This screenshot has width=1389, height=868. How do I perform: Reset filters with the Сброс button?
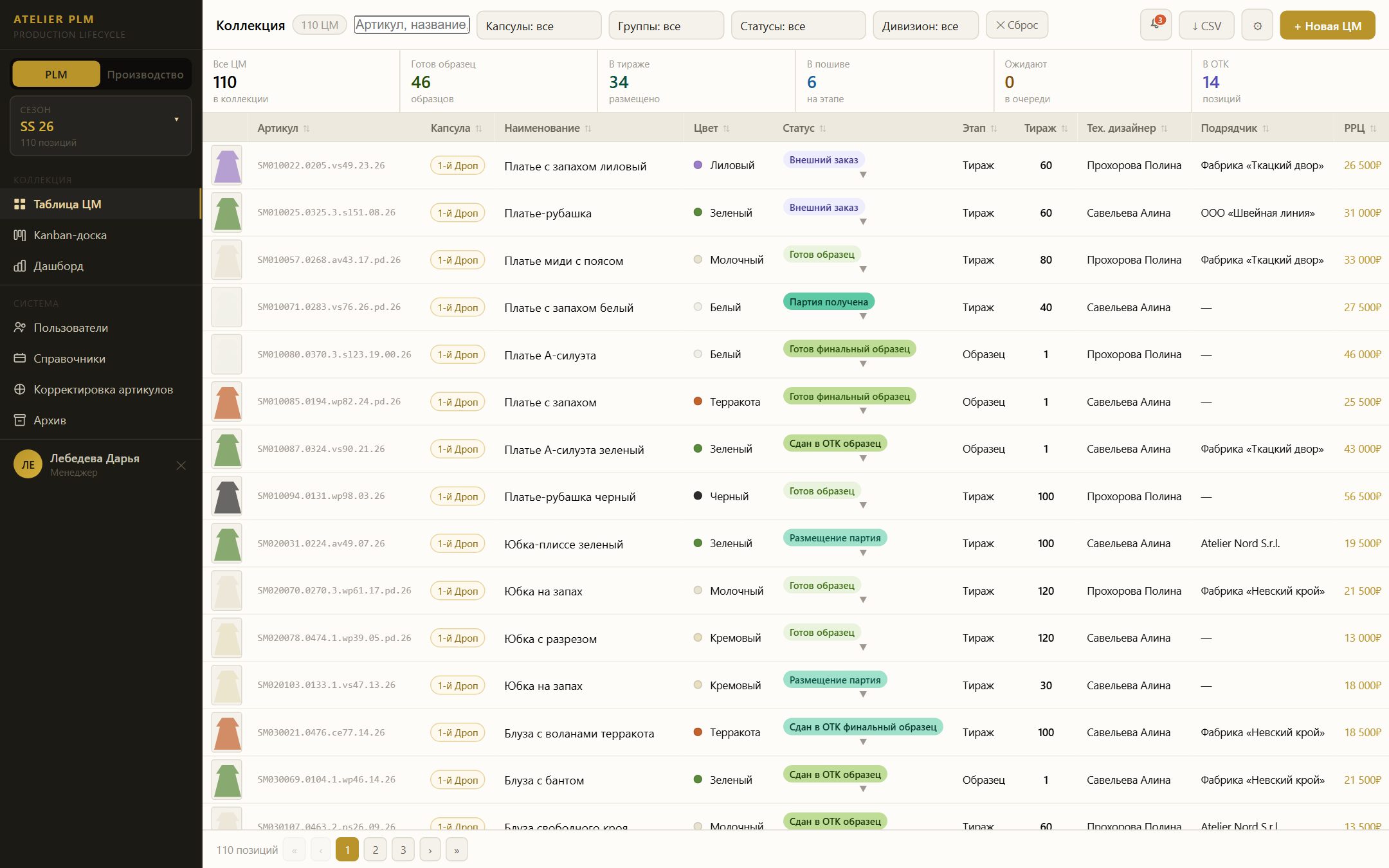1017,25
